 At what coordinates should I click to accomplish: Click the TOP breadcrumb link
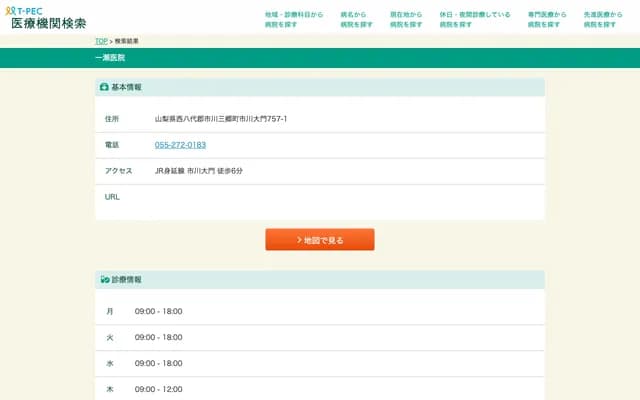[100, 41]
